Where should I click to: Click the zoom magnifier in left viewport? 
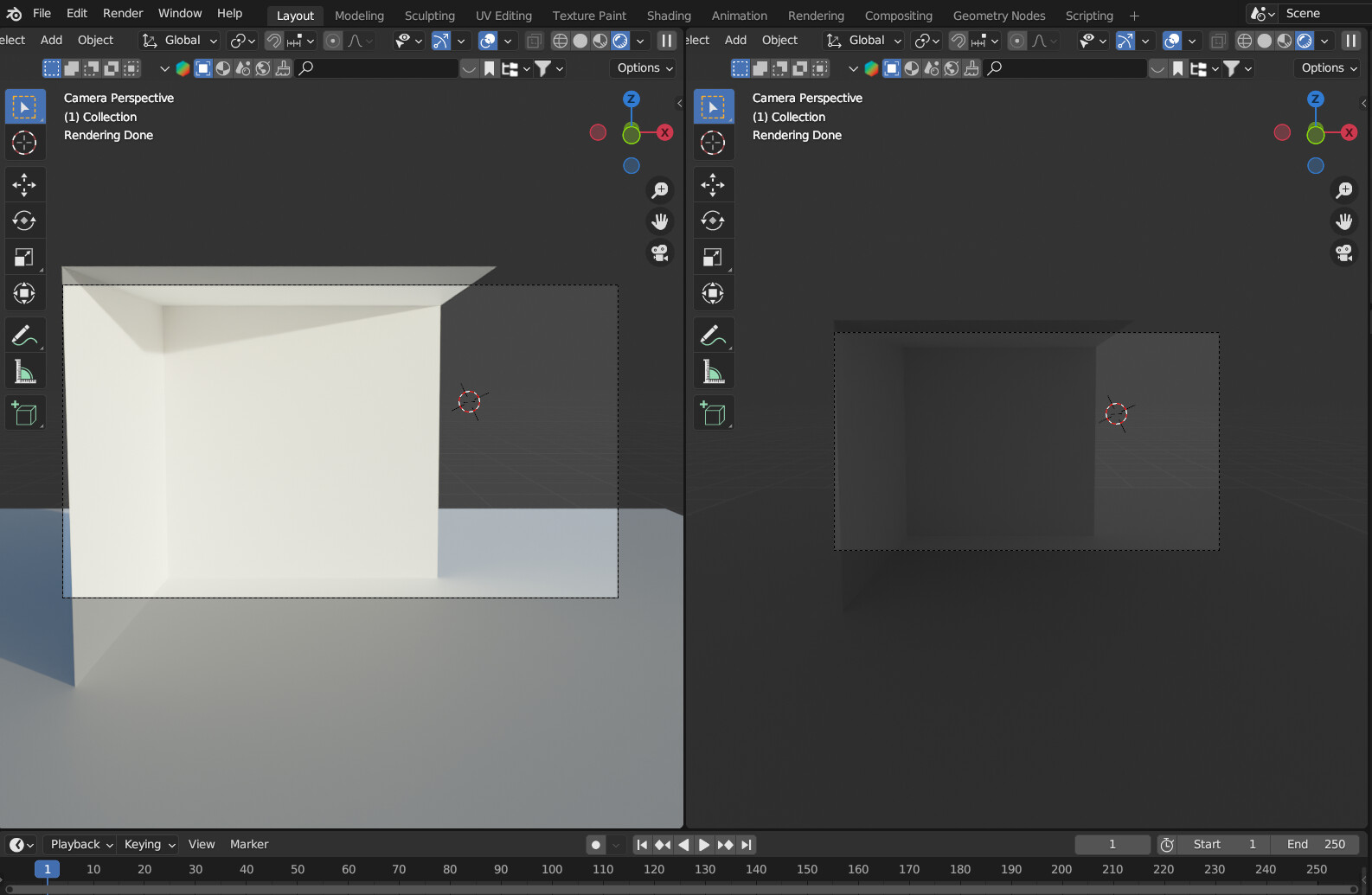(x=660, y=190)
